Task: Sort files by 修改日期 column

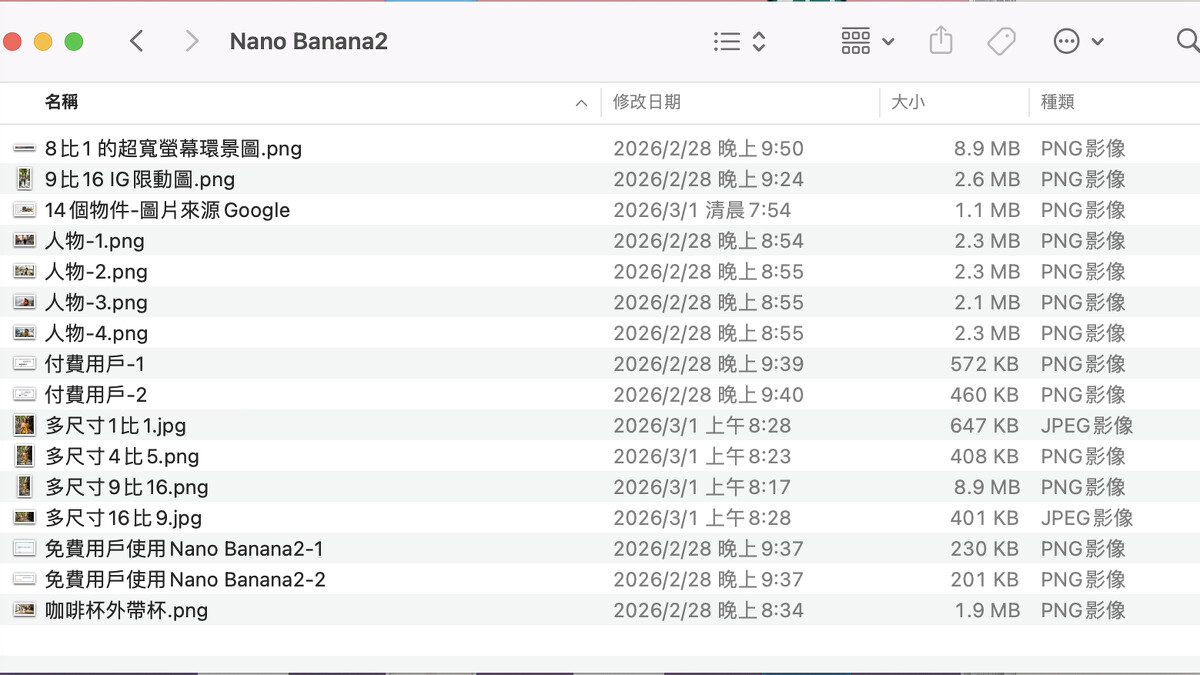Action: pyautogui.click(x=647, y=102)
